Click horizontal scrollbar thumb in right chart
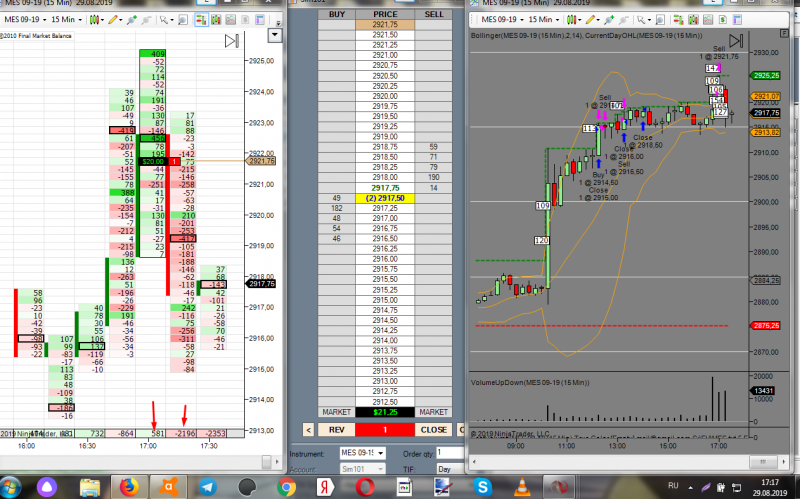The height and width of the screenshot is (499, 800). point(763,461)
